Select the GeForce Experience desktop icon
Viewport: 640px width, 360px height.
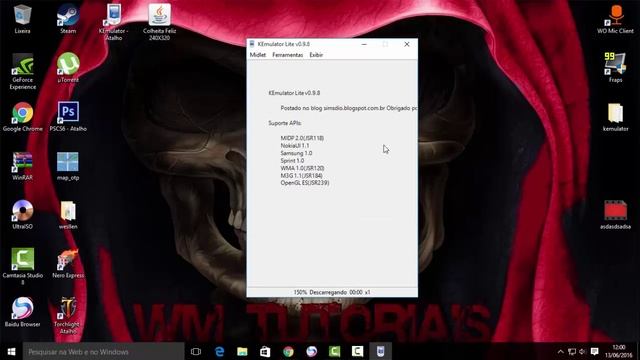pos(22,71)
